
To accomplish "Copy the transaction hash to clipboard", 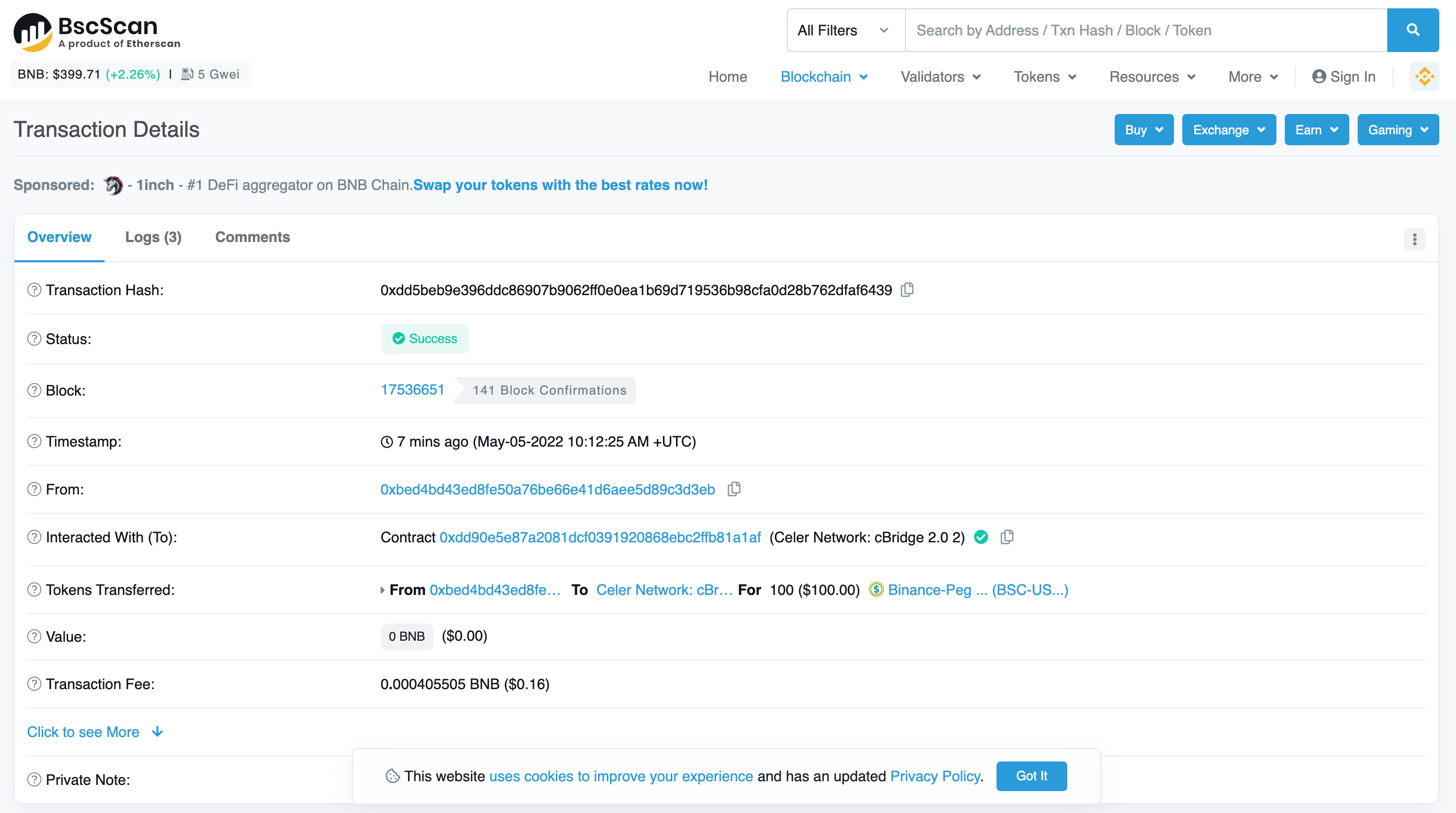I will tap(907, 290).
